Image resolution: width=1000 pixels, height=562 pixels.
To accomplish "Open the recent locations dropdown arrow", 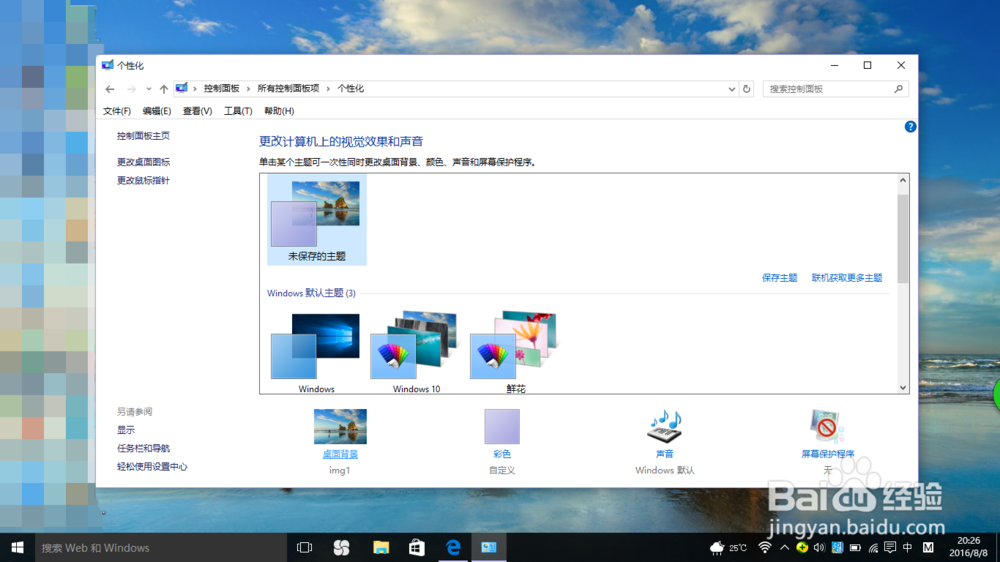I will pos(149,89).
